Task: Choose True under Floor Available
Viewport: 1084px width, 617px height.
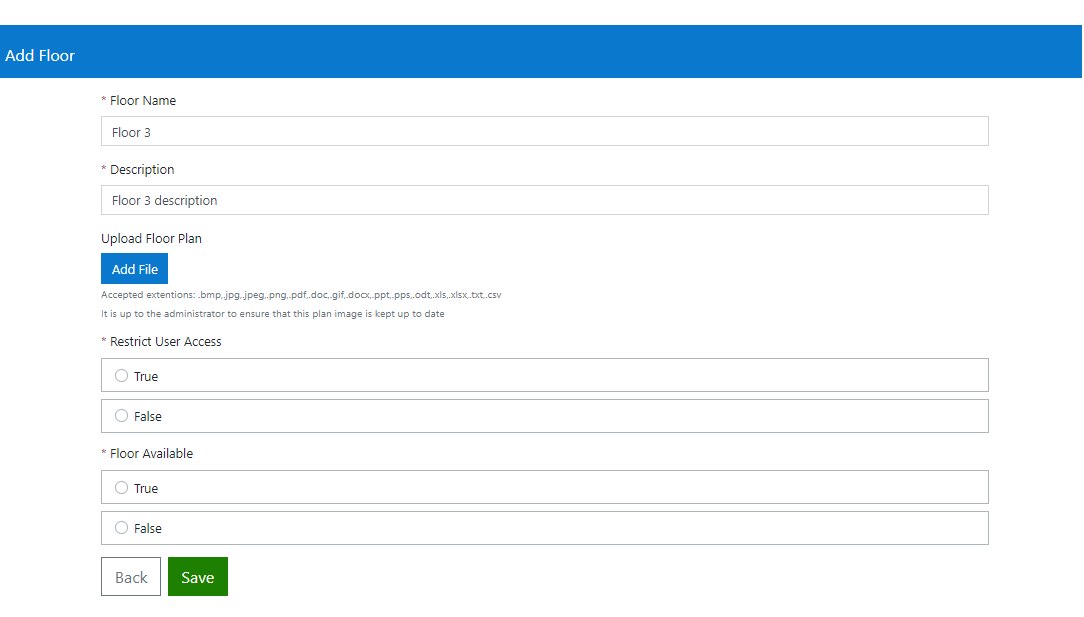Action: point(122,488)
